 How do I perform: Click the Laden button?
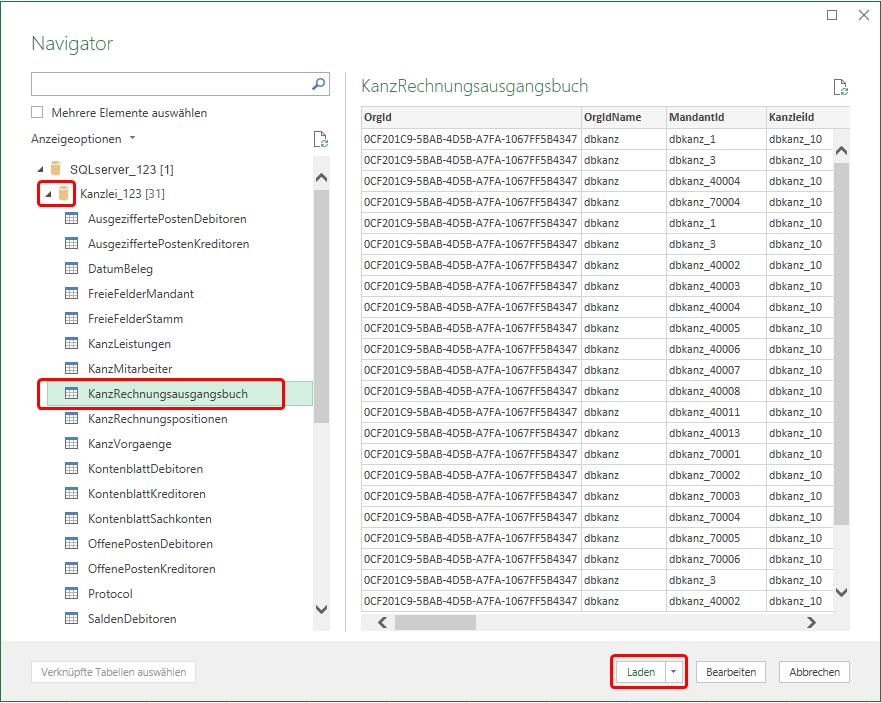pos(641,672)
